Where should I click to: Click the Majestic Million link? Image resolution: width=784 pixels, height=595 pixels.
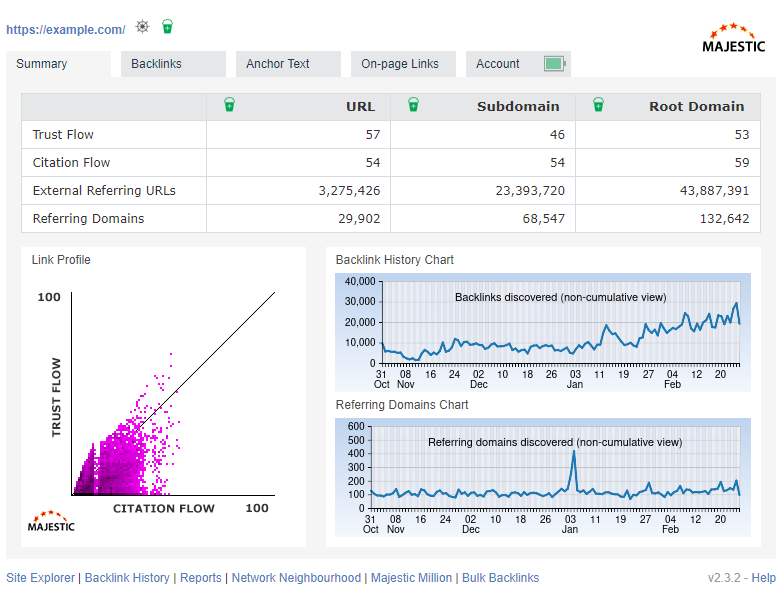(411, 578)
